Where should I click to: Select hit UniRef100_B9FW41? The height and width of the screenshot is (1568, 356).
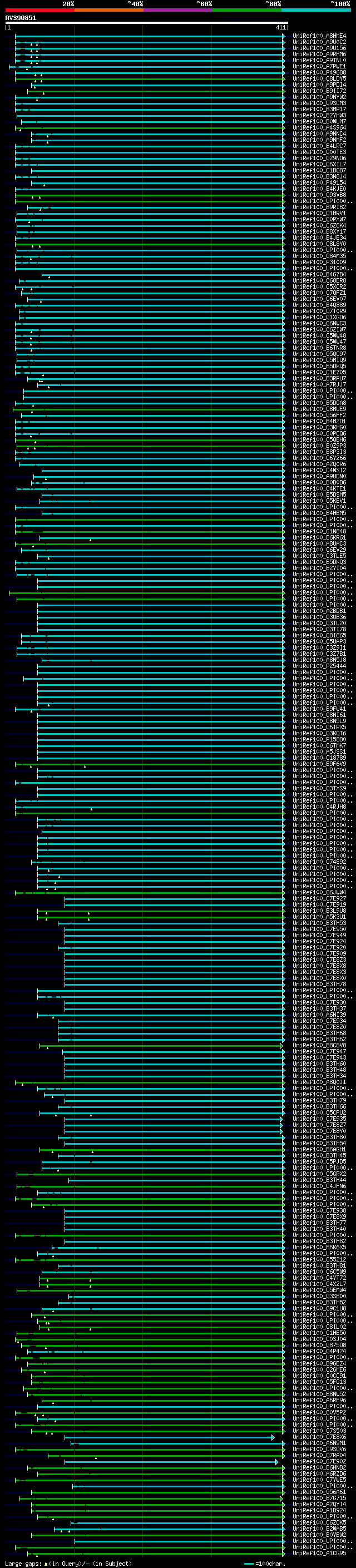(x=319, y=709)
